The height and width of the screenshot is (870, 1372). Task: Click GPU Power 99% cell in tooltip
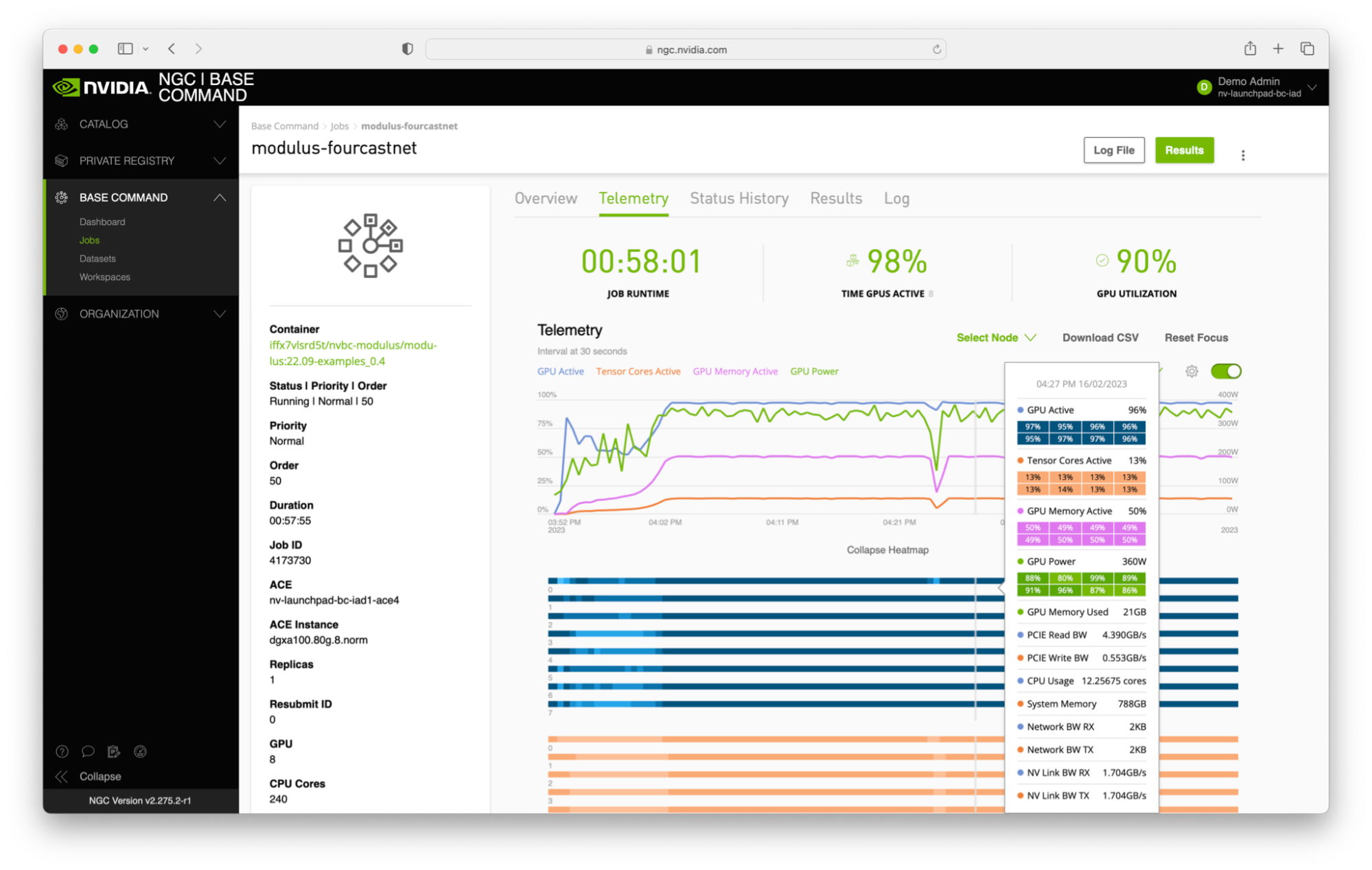pyautogui.click(x=1097, y=578)
